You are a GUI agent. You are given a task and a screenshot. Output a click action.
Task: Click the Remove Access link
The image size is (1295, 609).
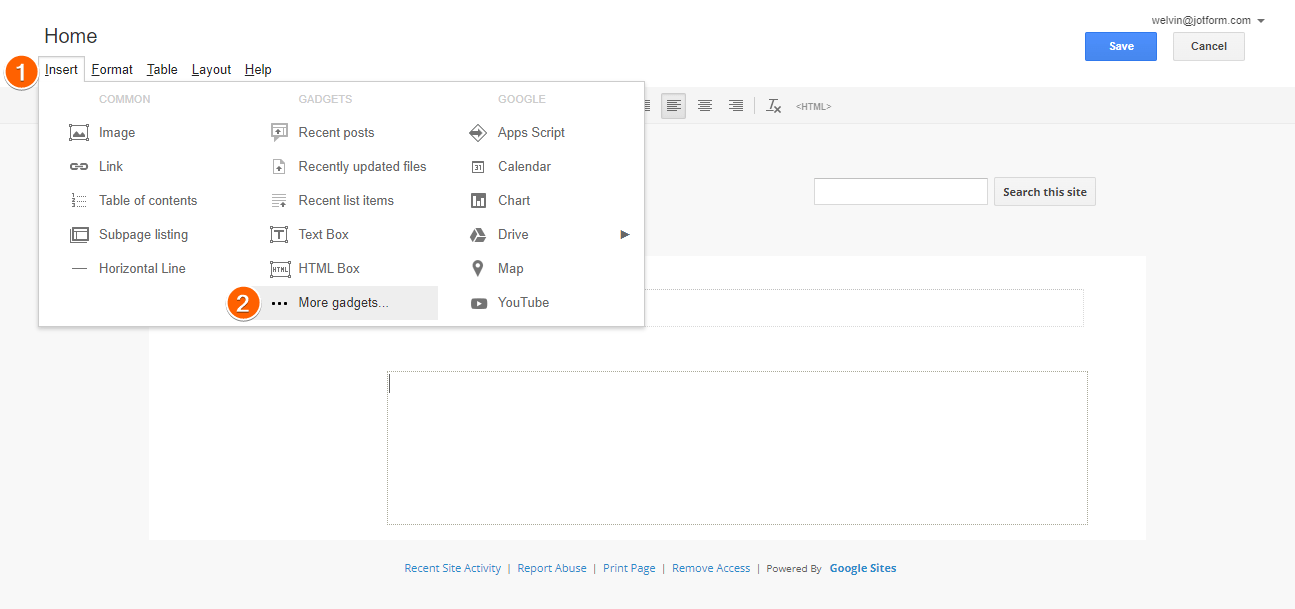711,568
